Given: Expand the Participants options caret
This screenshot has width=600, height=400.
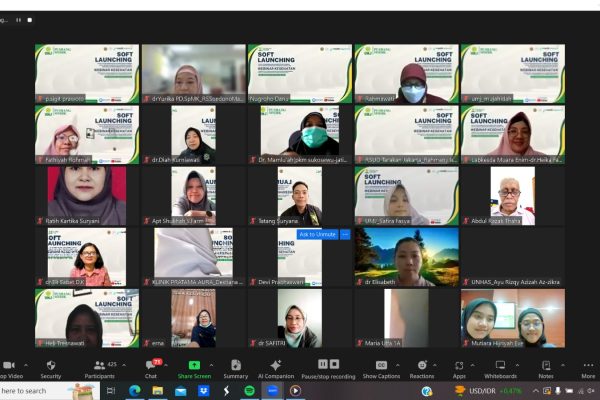Looking at the screenshot, I should point(124,366).
